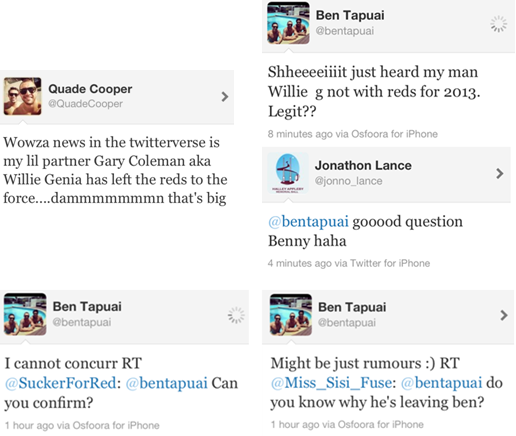The width and height of the screenshot is (516, 436).
Task: Open @bentapuai mention in the 'Can you confirm' tweet
Action: (x=167, y=383)
